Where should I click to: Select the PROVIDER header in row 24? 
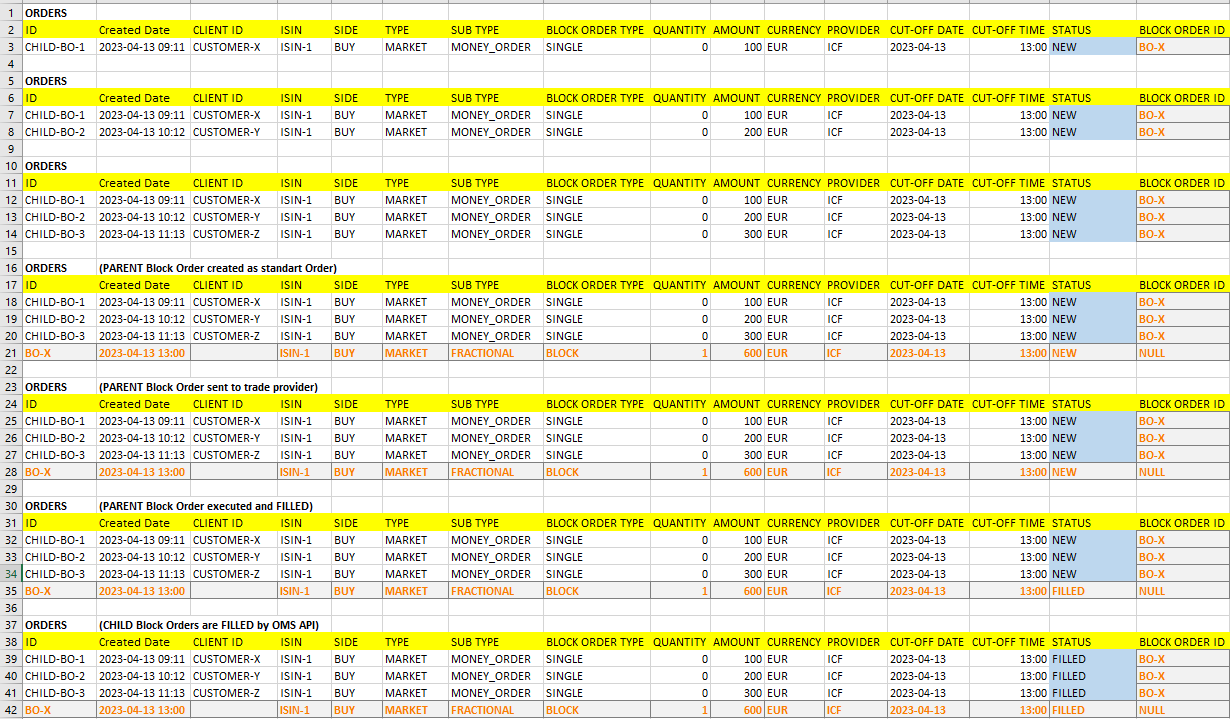[x=855, y=404]
